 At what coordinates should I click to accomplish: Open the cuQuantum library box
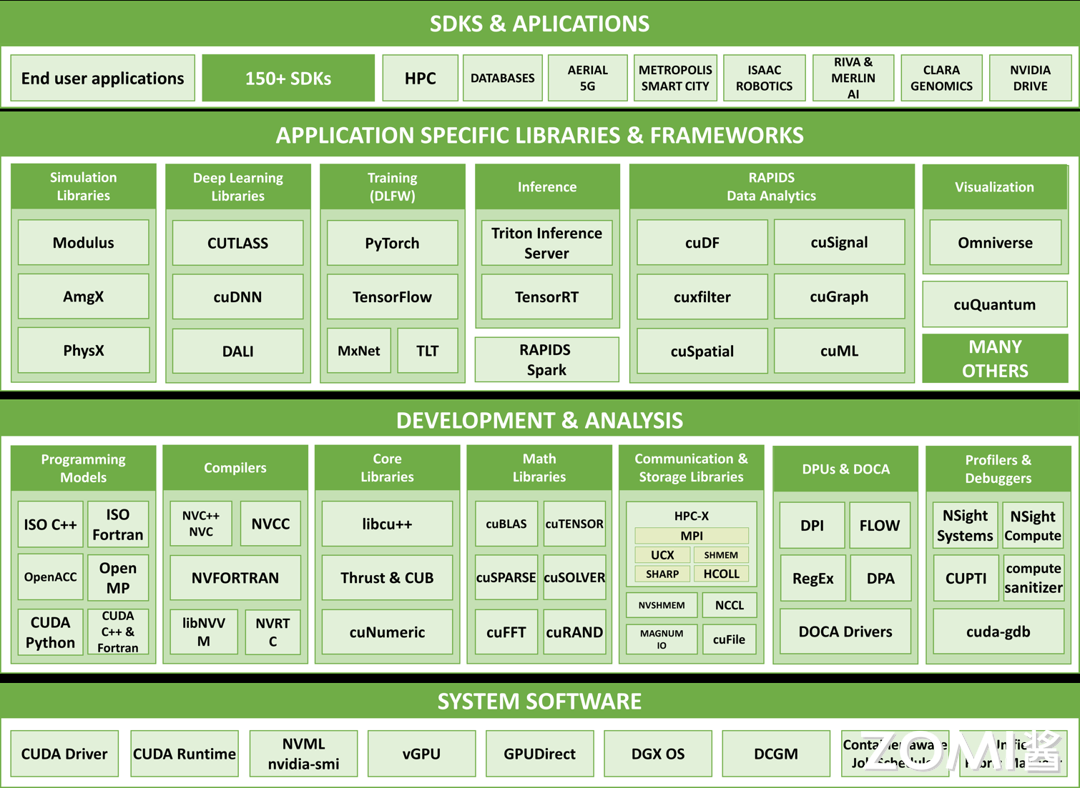click(x=994, y=304)
